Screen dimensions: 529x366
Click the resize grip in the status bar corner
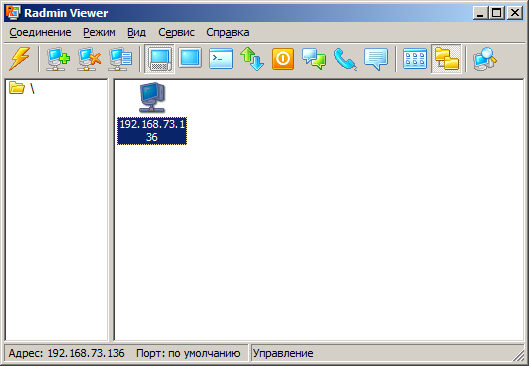(x=518, y=355)
